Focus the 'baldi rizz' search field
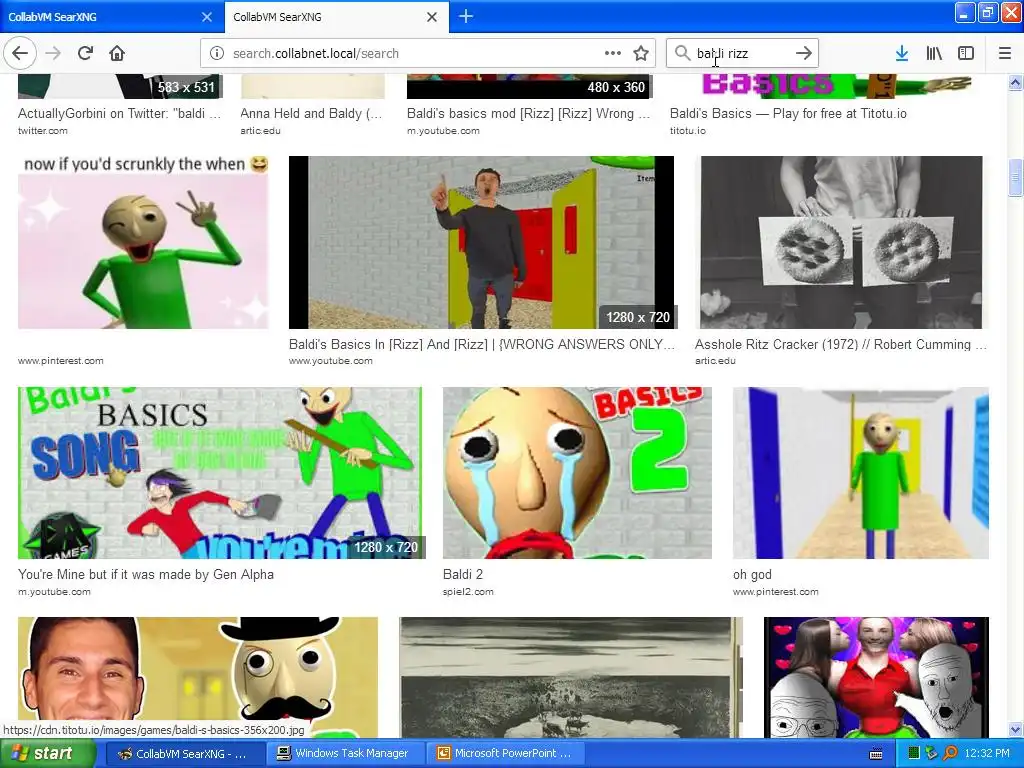The height and width of the screenshot is (768, 1024). pyautogui.click(x=741, y=54)
